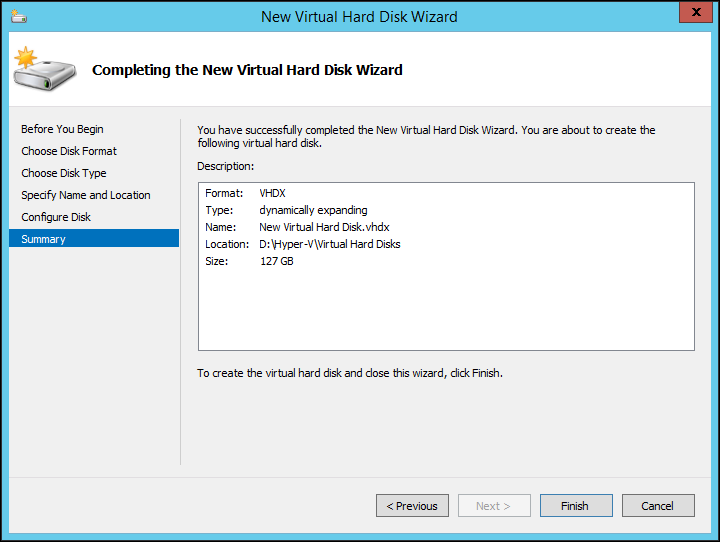Open the Choose Disk Format step
Viewport: 720px width, 542px height.
[x=69, y=151]
